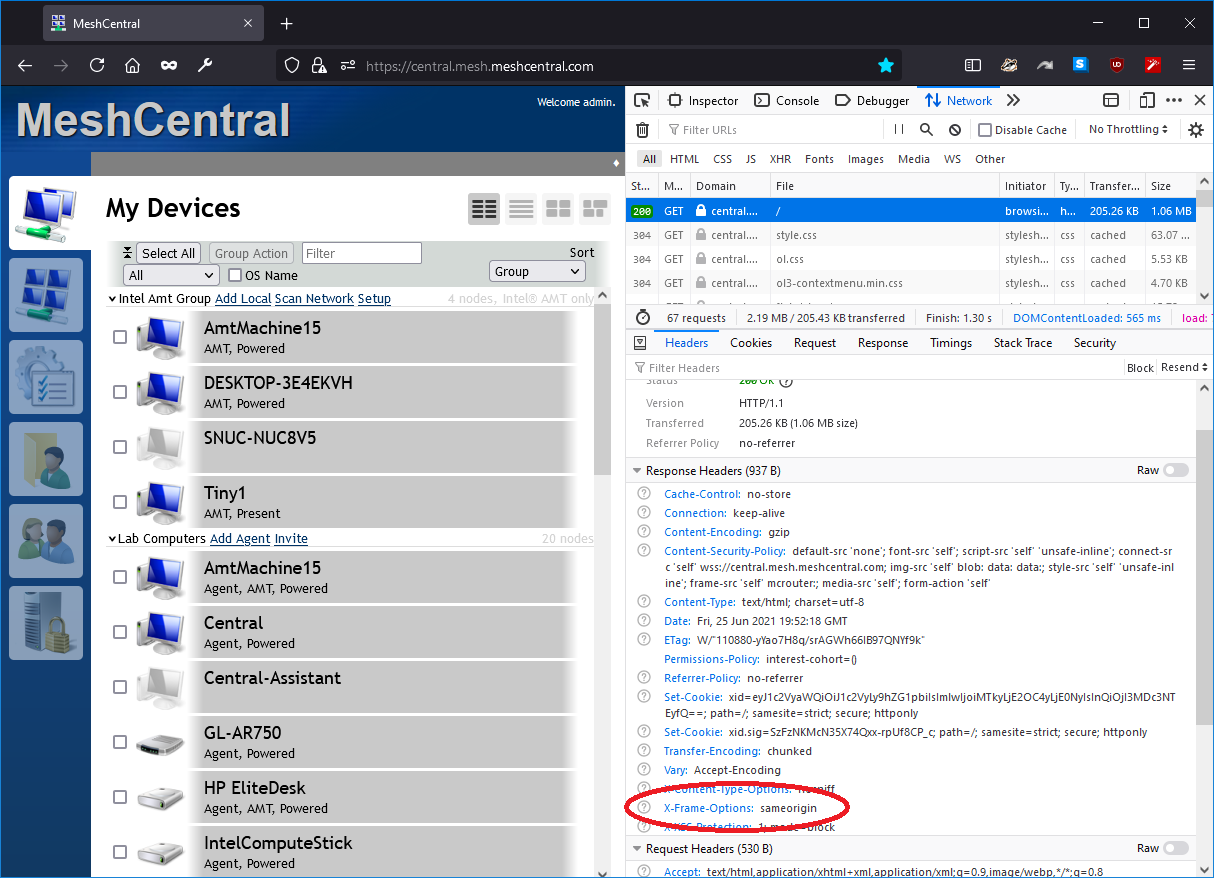The image size is (1214, 878).
Task: Click the browser back arrow
Action: click(x=25, y=65)
